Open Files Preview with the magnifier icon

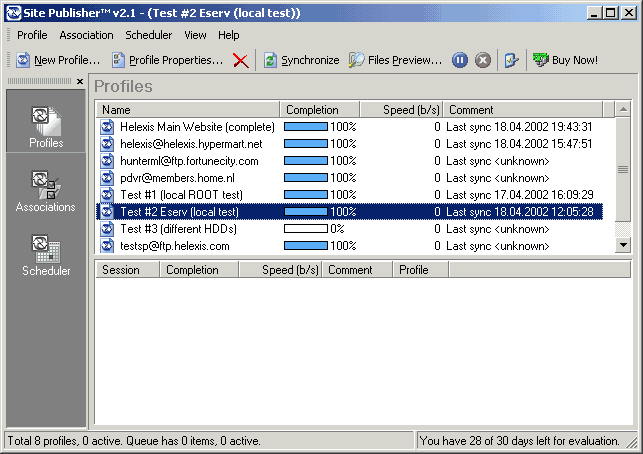[356, 60]
